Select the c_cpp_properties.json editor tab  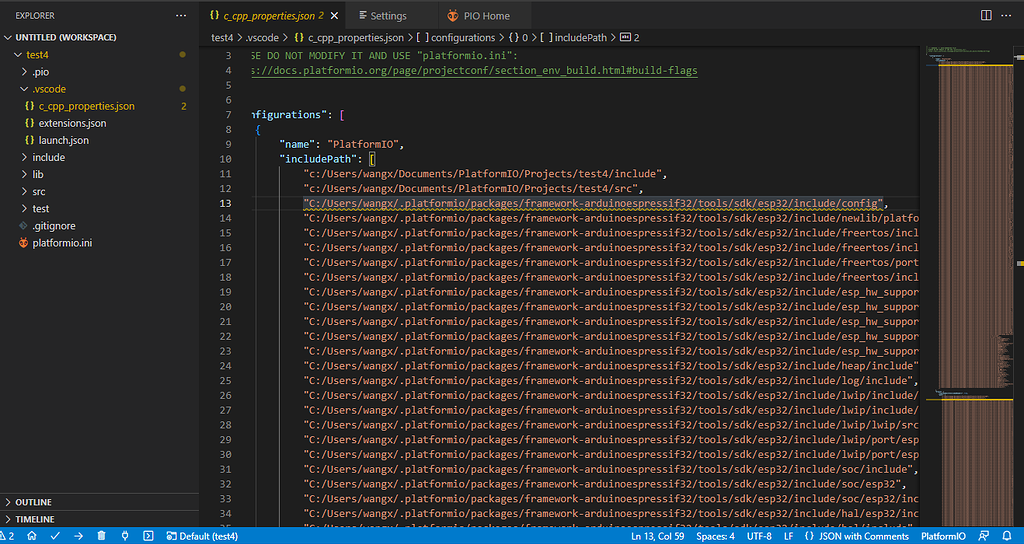click(273, 16)
